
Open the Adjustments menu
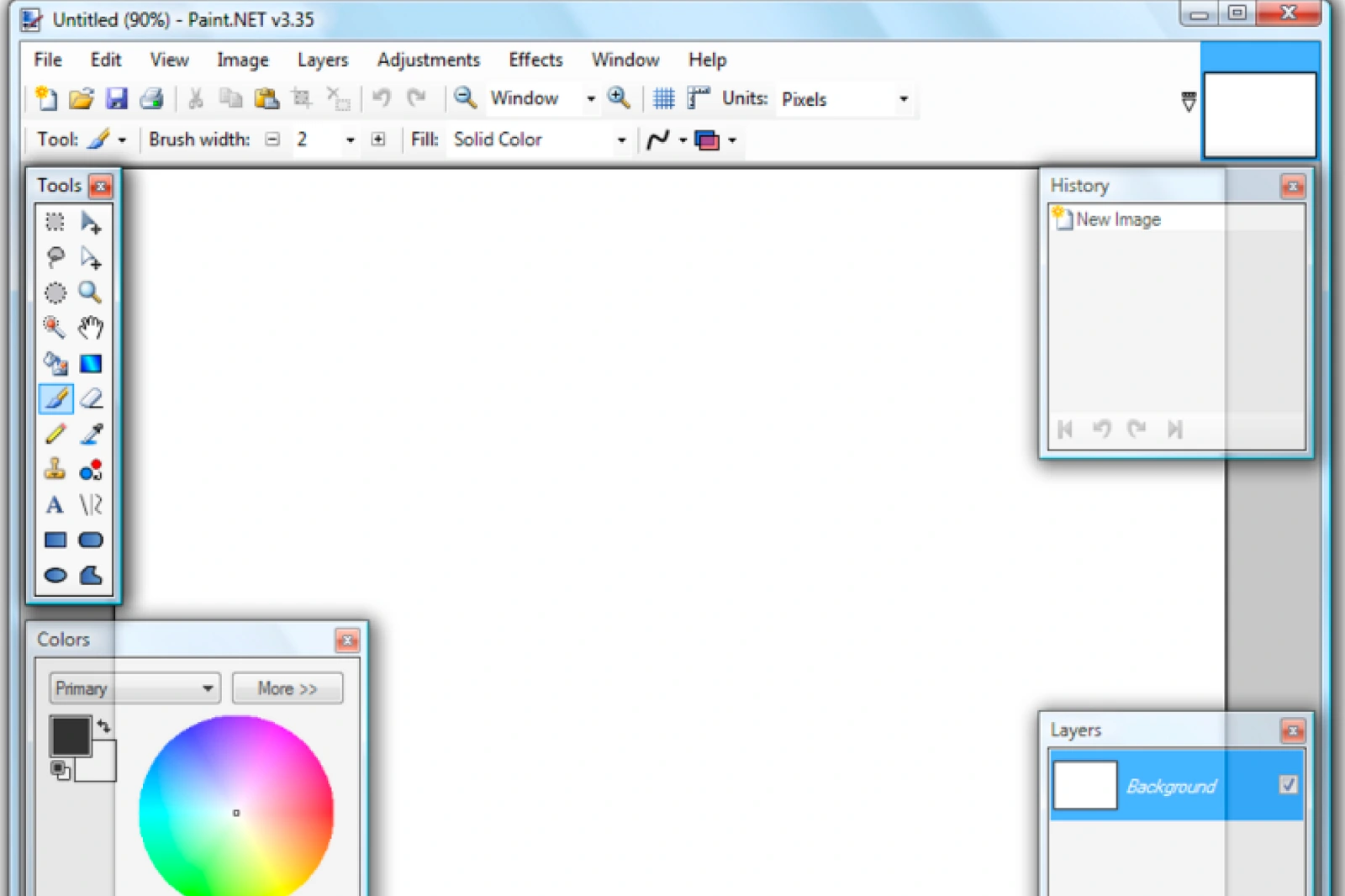tap(429, 60)
